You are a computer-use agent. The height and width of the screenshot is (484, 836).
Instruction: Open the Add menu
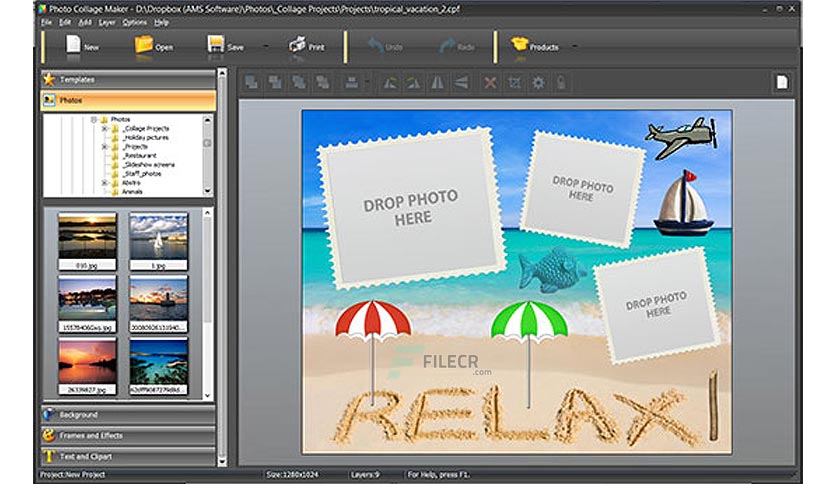pos(85,22)
